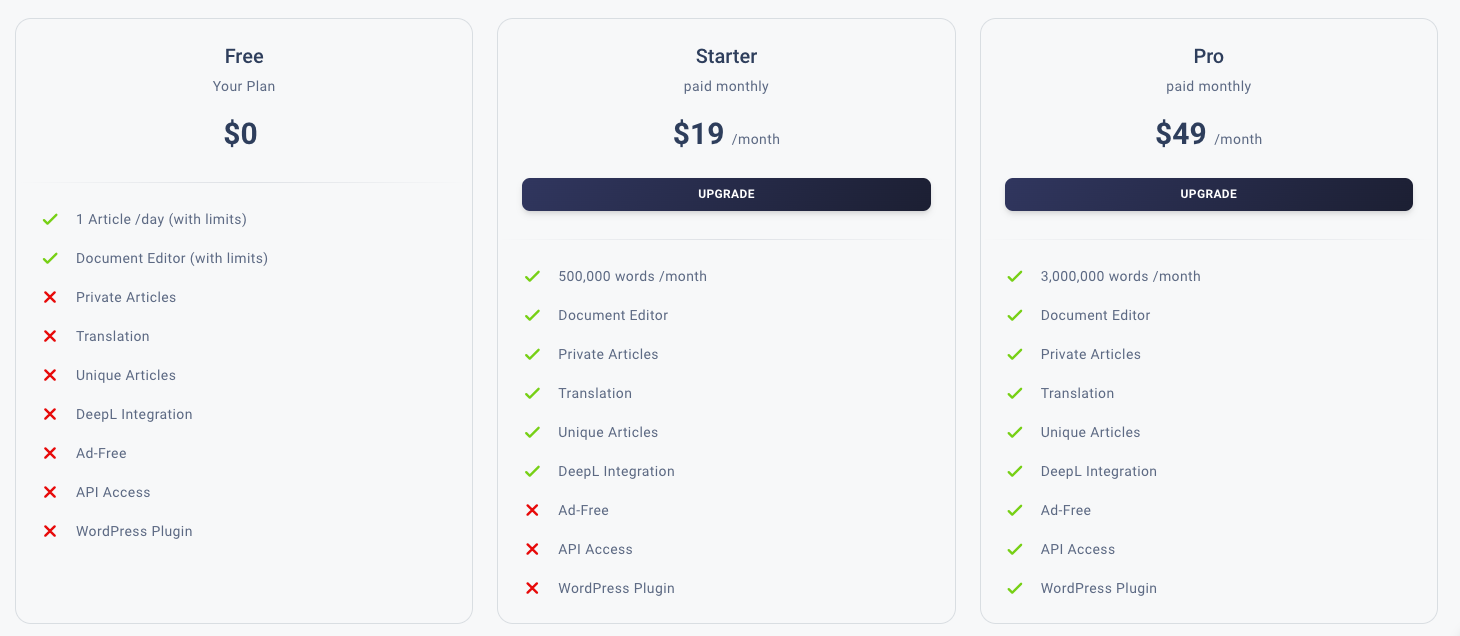Click green check beside 1 Article /day
This screenshot has width=1460, height=636.
(x=50, y=219)
